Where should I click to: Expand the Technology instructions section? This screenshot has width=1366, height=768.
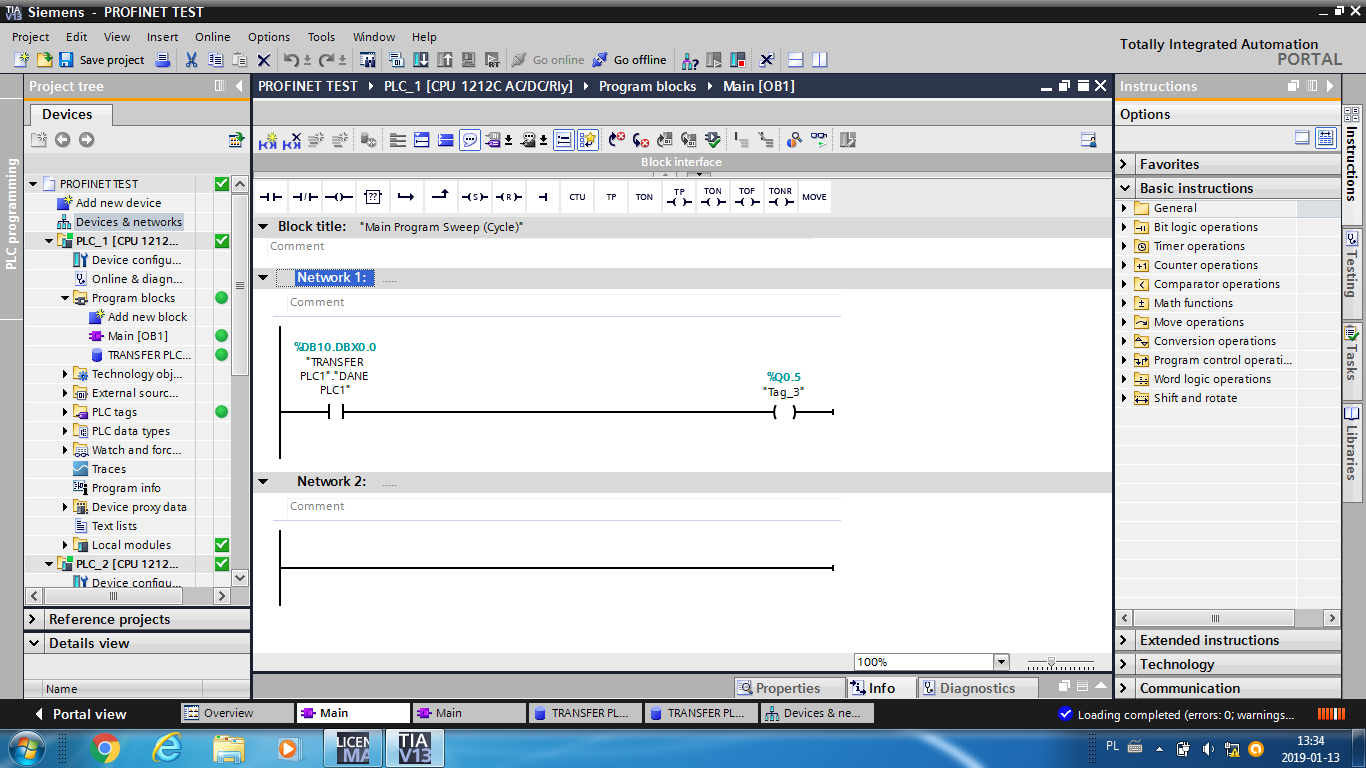[x=1126, y=664]
